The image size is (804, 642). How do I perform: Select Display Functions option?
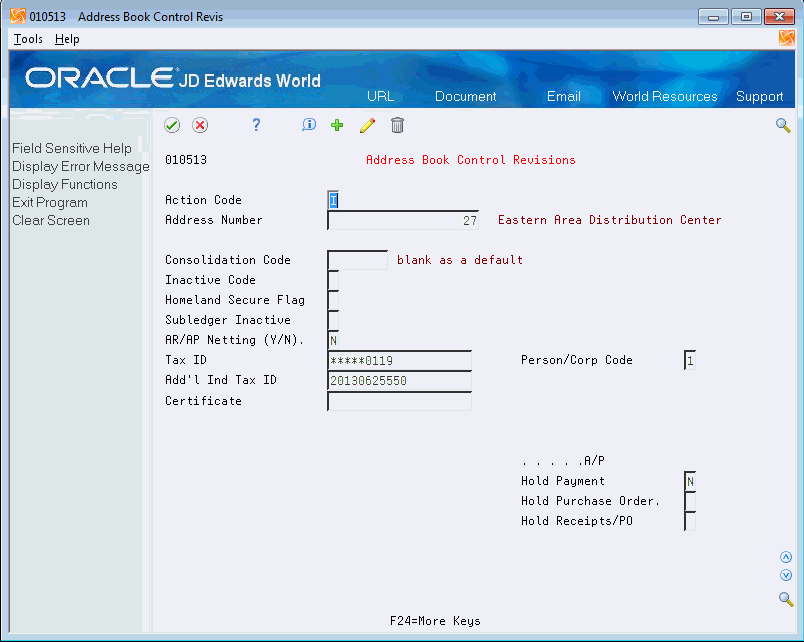(65, 184)
